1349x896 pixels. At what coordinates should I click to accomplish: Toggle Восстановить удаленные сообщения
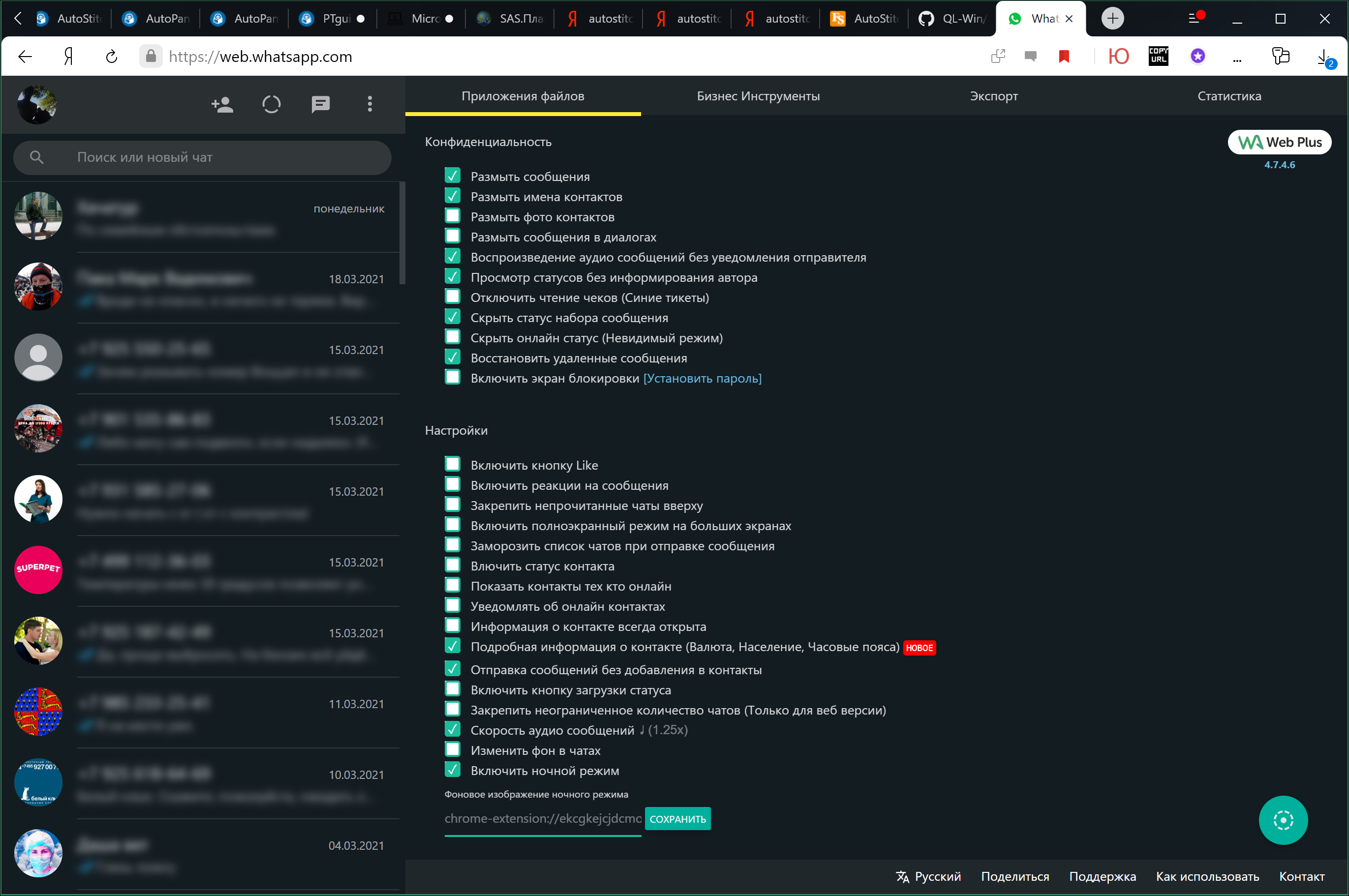[453, 357]
